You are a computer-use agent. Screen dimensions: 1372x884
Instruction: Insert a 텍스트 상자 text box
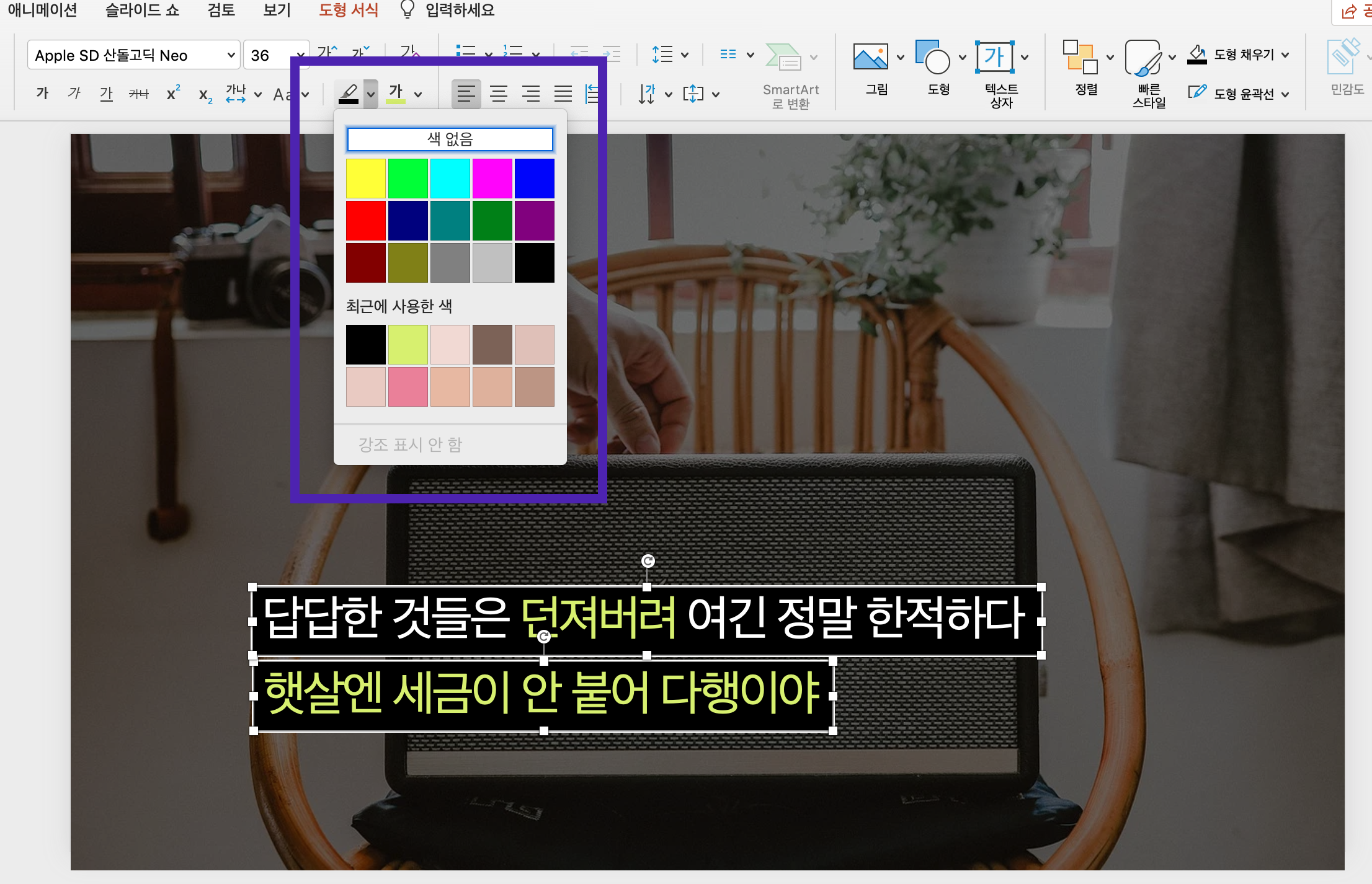[994, 58]
